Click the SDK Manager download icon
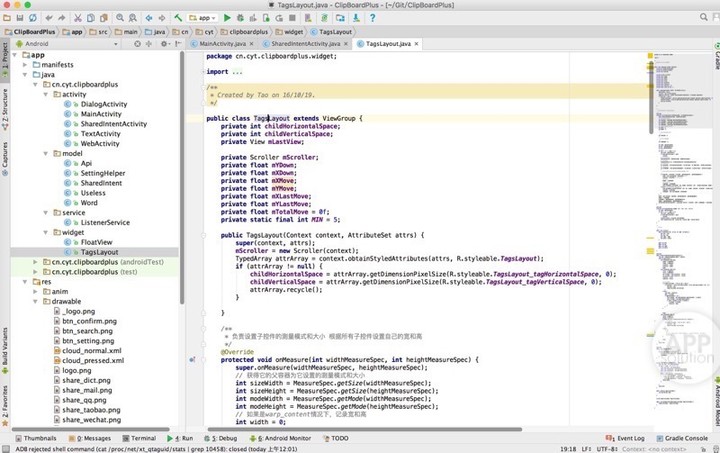 tap(356, 18)
